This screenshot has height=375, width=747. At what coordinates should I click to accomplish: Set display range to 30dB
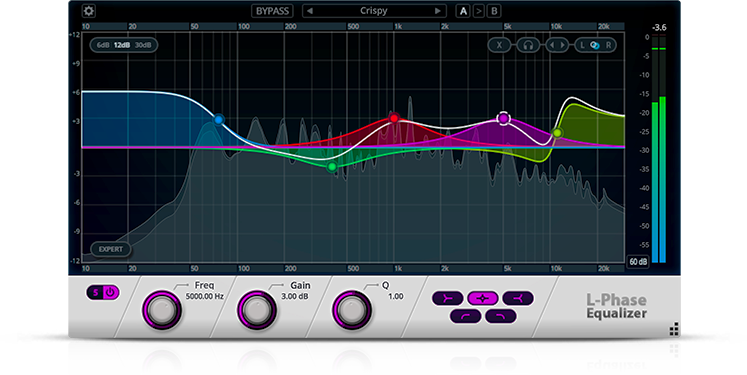tap(143, 45)
